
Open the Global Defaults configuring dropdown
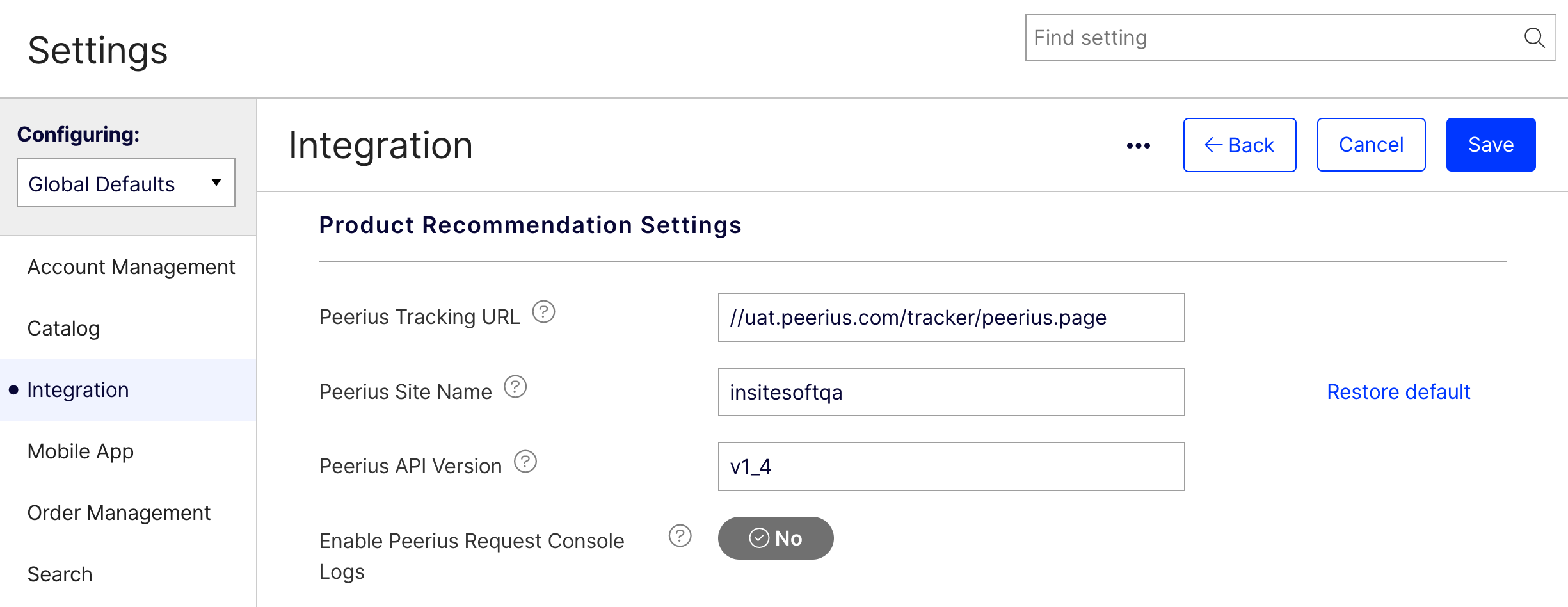pyautogui.click(x=126, y=183)
